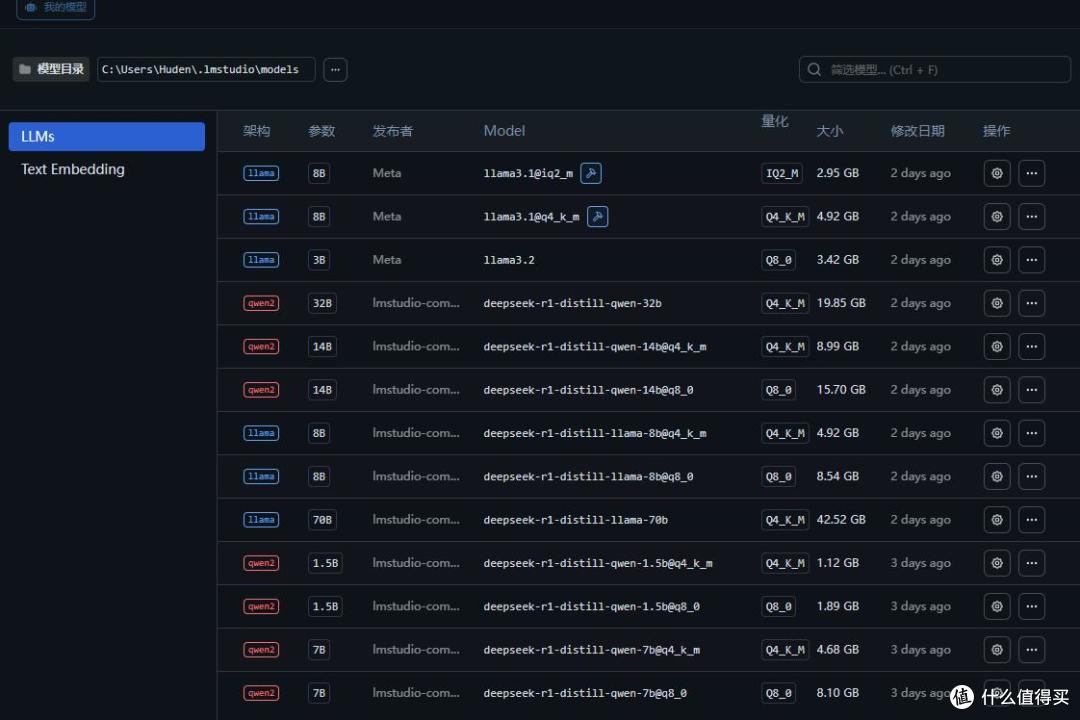Sort by 参数 column header
Image resolution: width=1080 pixels, height=720 pixels.
(321, 131)
